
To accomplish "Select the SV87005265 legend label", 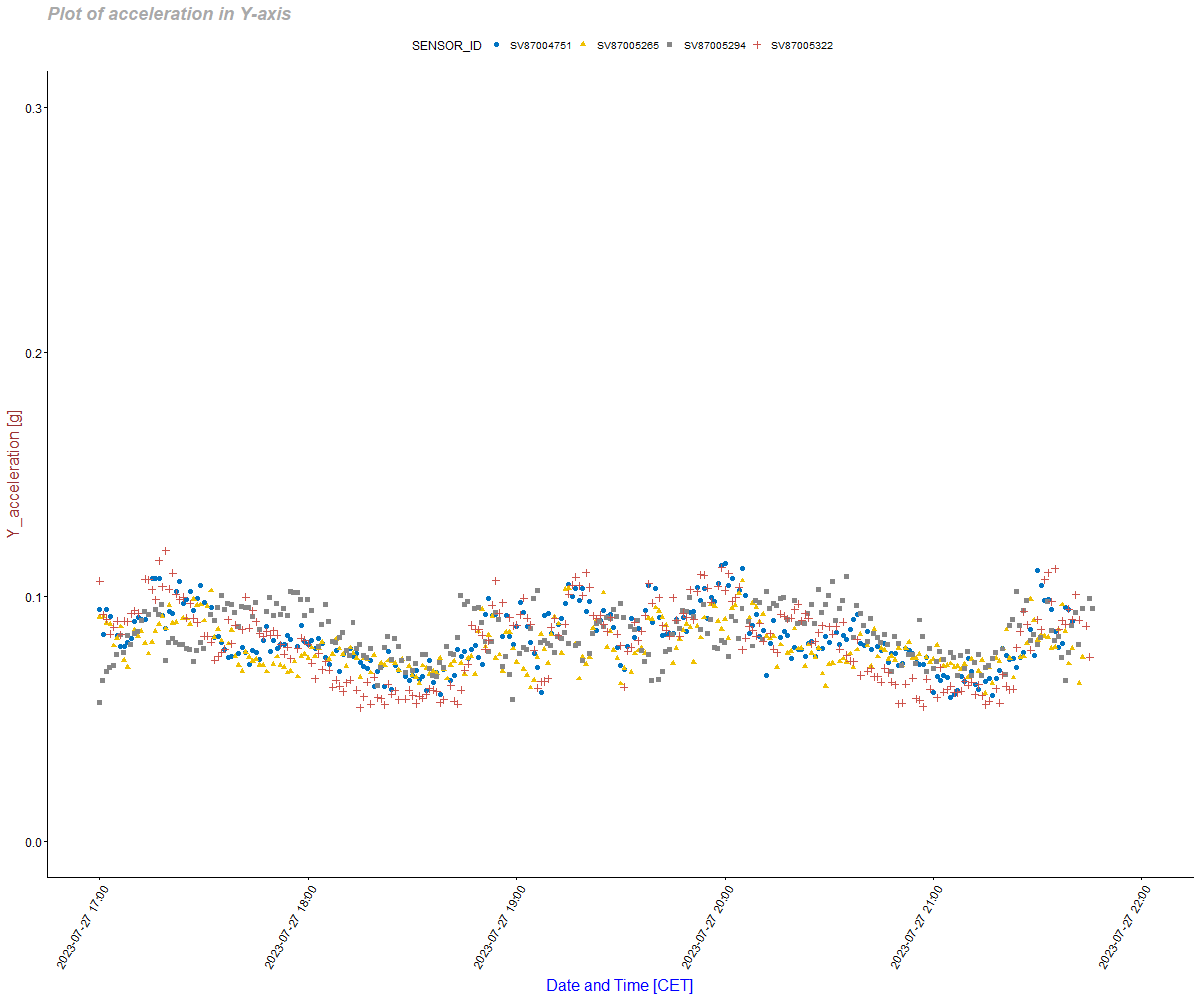I will coord(627,46).
